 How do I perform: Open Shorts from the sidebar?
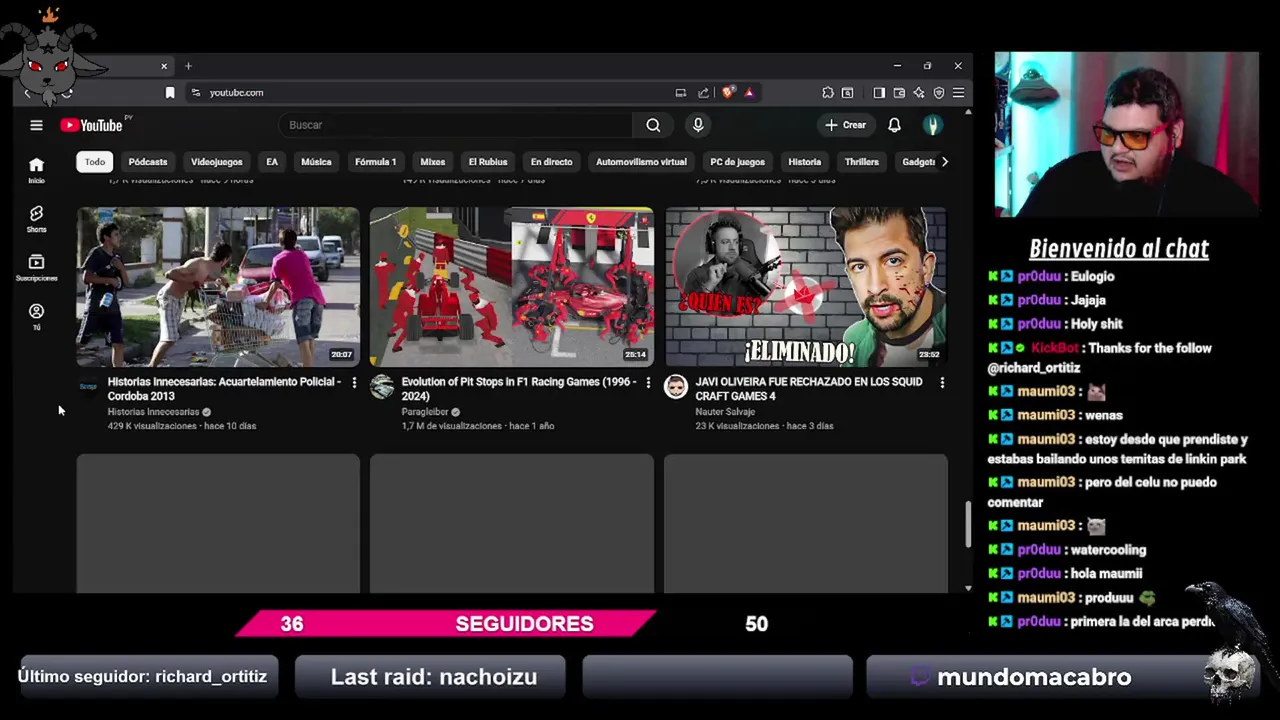click(x=36, y=219)
